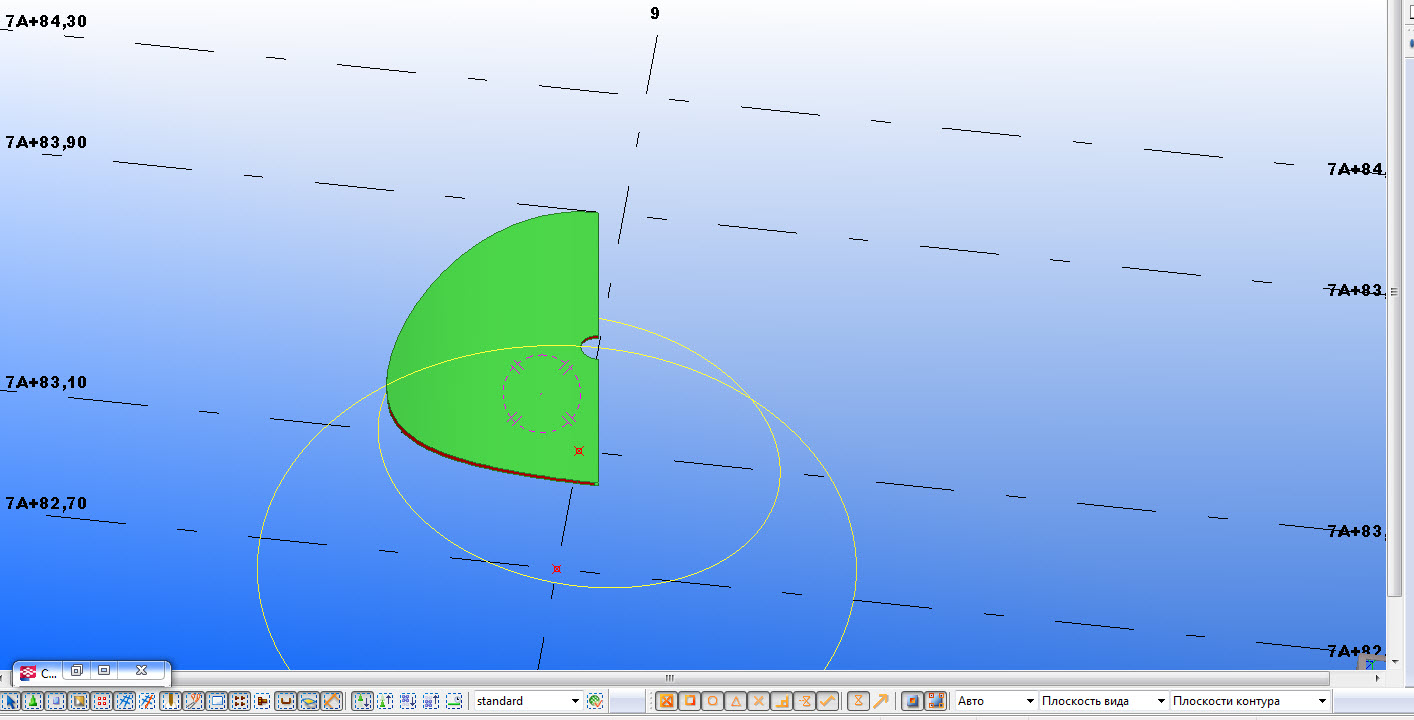Toggle snap to midpoints triangle icon
This screenshot has height=720, width=1414.
(735, 701)
